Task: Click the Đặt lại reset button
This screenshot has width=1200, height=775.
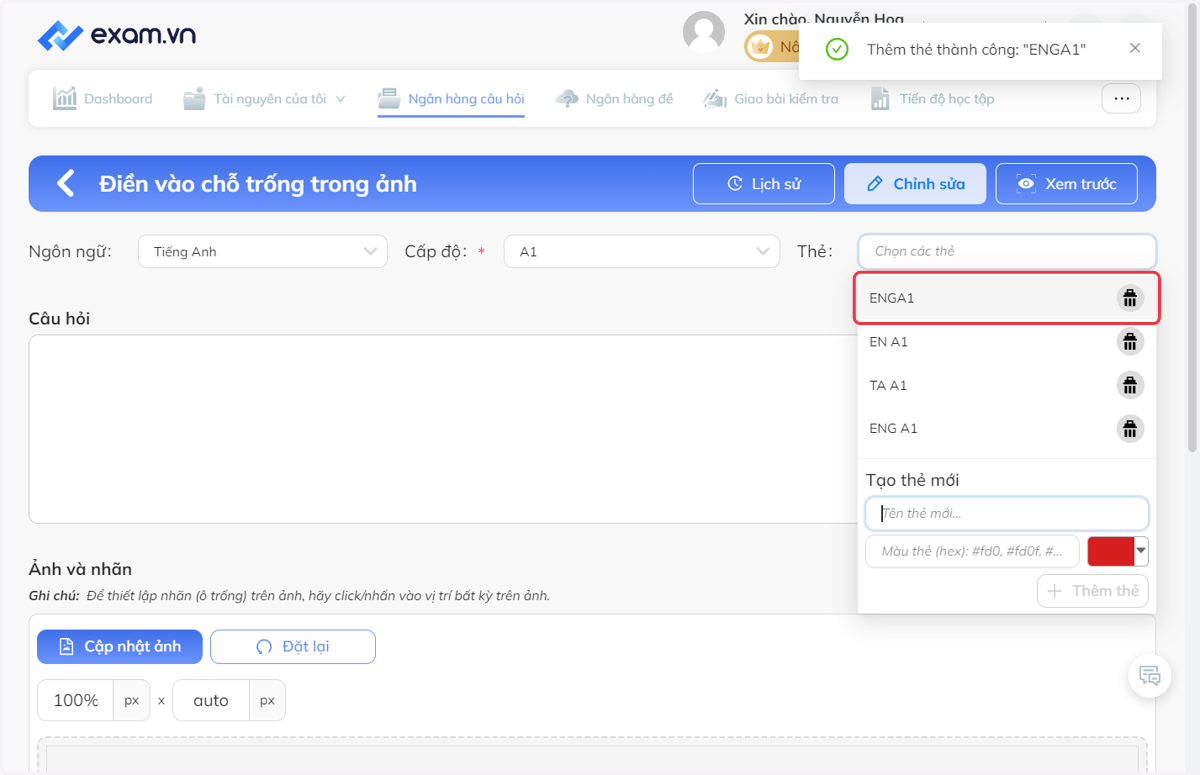Action: 293,646
